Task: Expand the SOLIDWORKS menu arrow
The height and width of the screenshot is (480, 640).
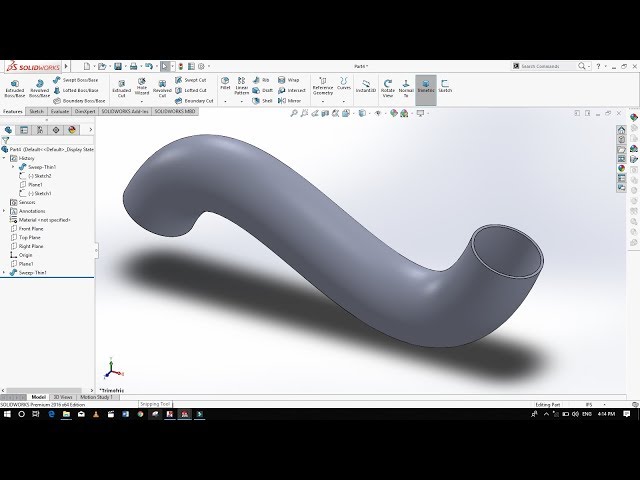Action: click(x=66, y=66)
